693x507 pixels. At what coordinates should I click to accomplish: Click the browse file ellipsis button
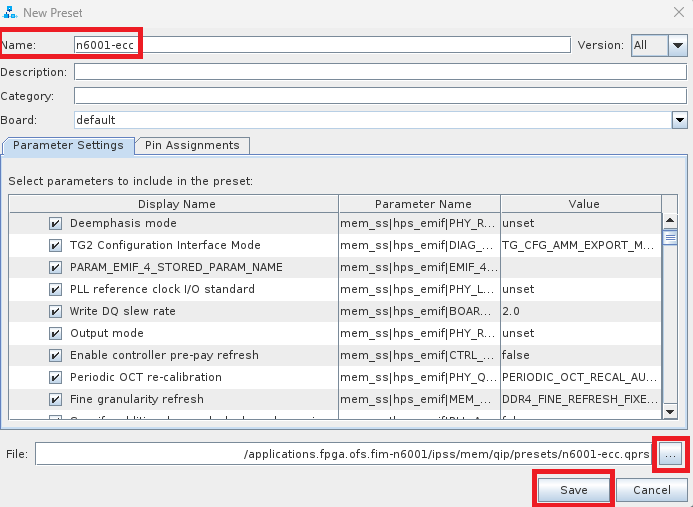tap(670, 454)
